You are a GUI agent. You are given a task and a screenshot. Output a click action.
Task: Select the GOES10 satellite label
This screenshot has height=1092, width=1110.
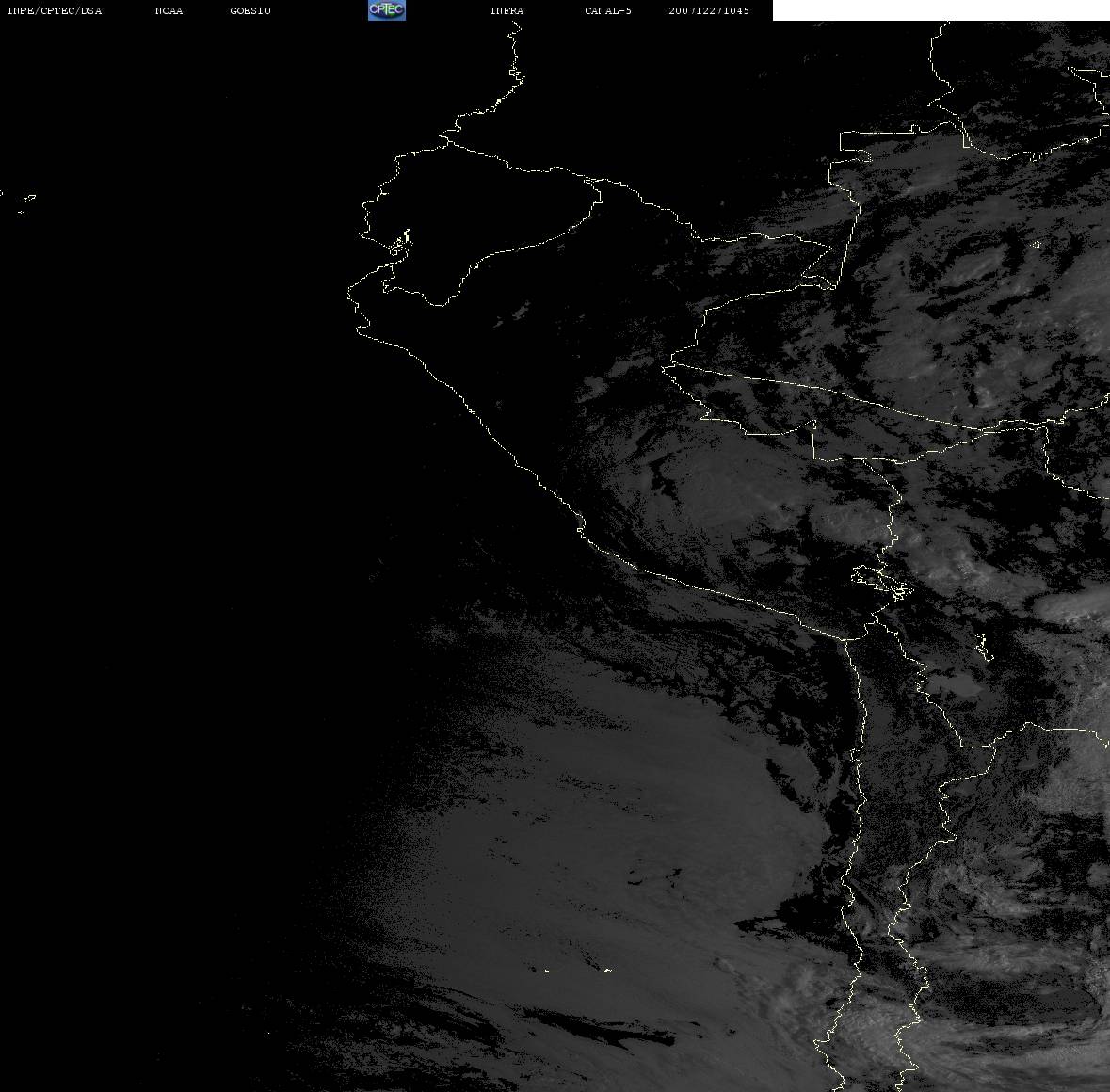[x=250, y=11]
